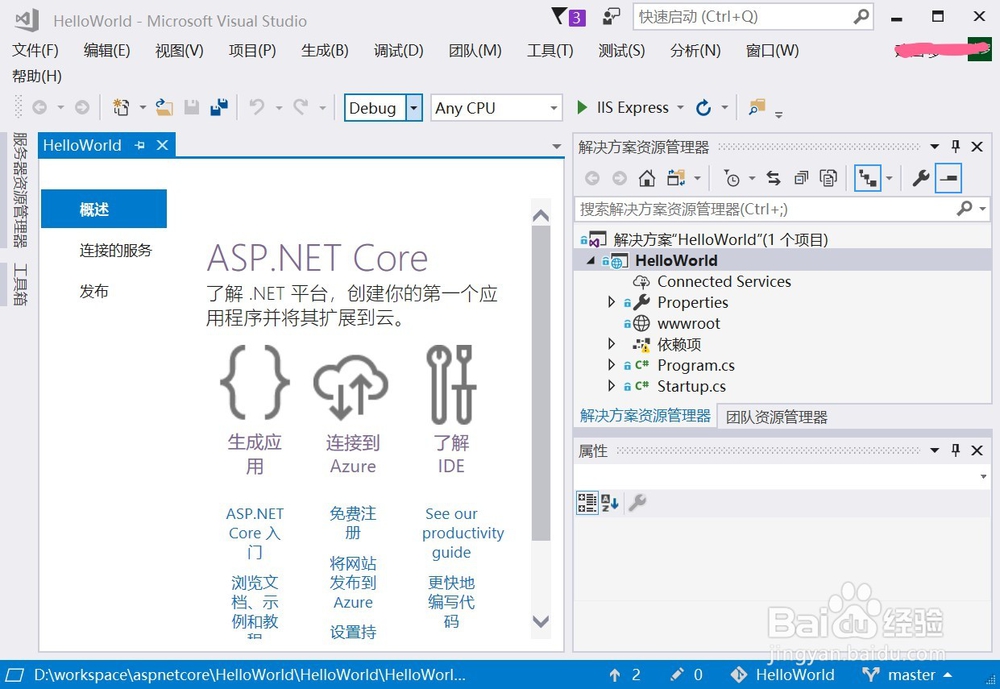
Task: Toggle auto-hide pin on the Properties panel
Action: [x=956, y=451]
